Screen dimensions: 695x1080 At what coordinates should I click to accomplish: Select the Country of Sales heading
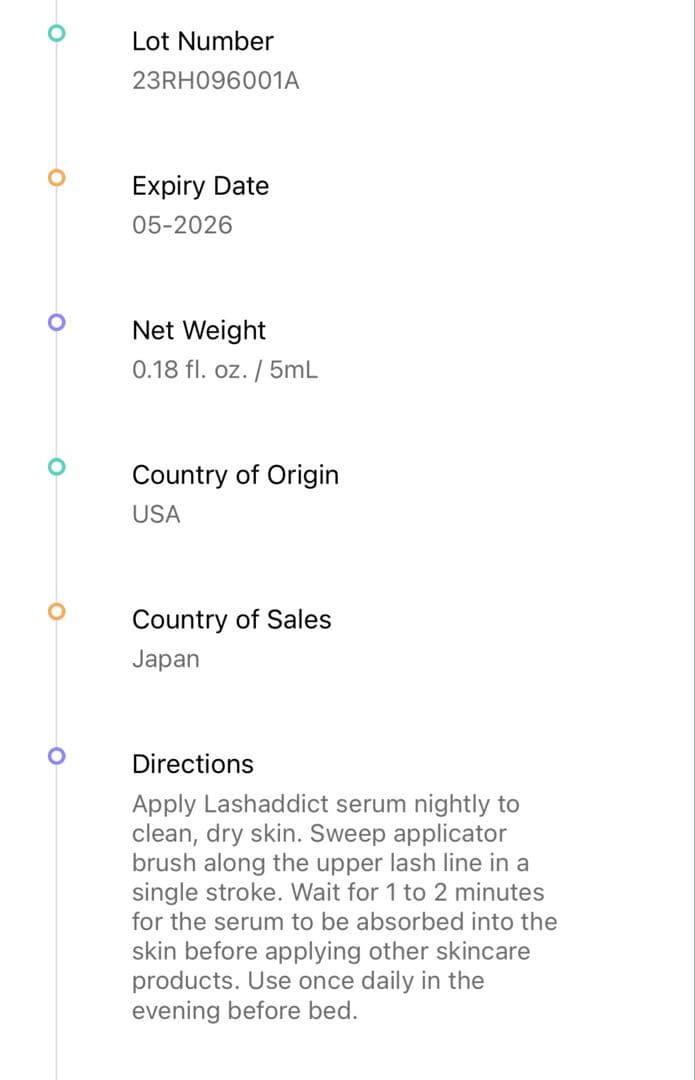click(x=231, y=620)
